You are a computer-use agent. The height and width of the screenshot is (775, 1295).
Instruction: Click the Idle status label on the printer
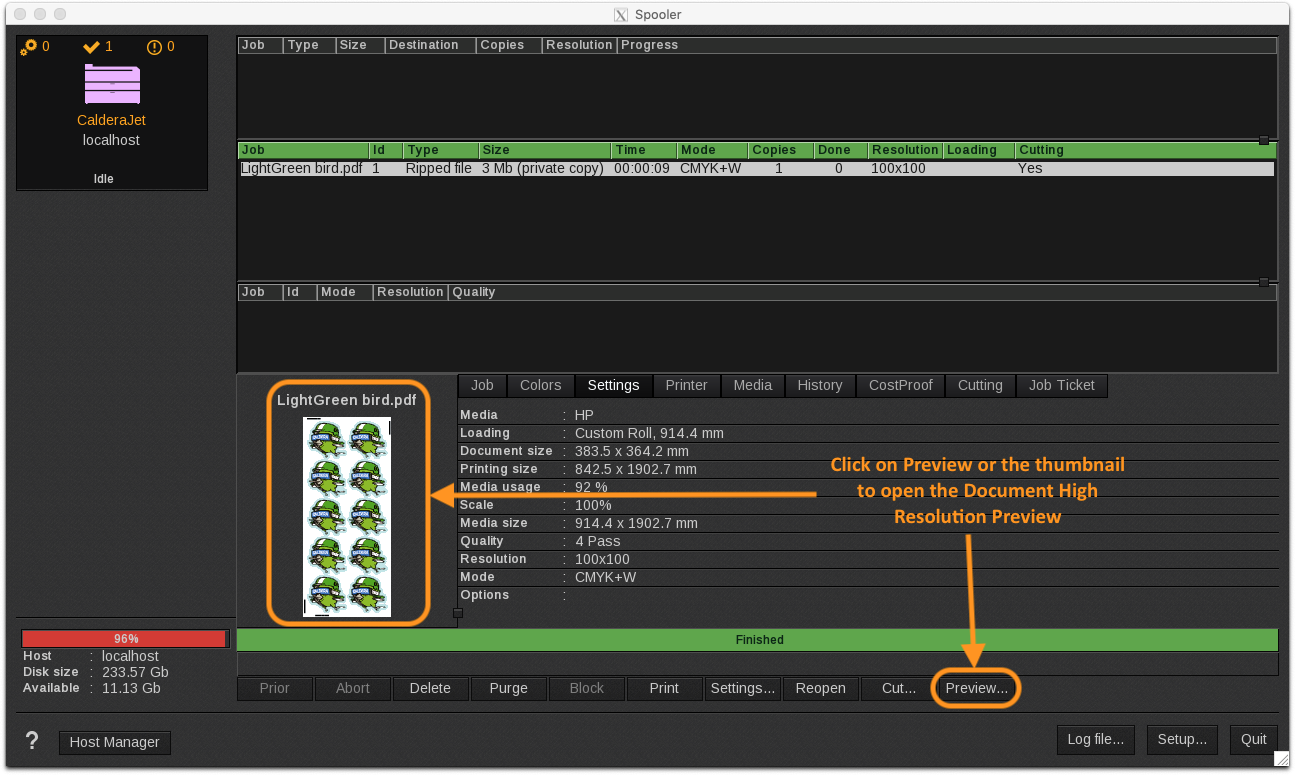point(103,178)
